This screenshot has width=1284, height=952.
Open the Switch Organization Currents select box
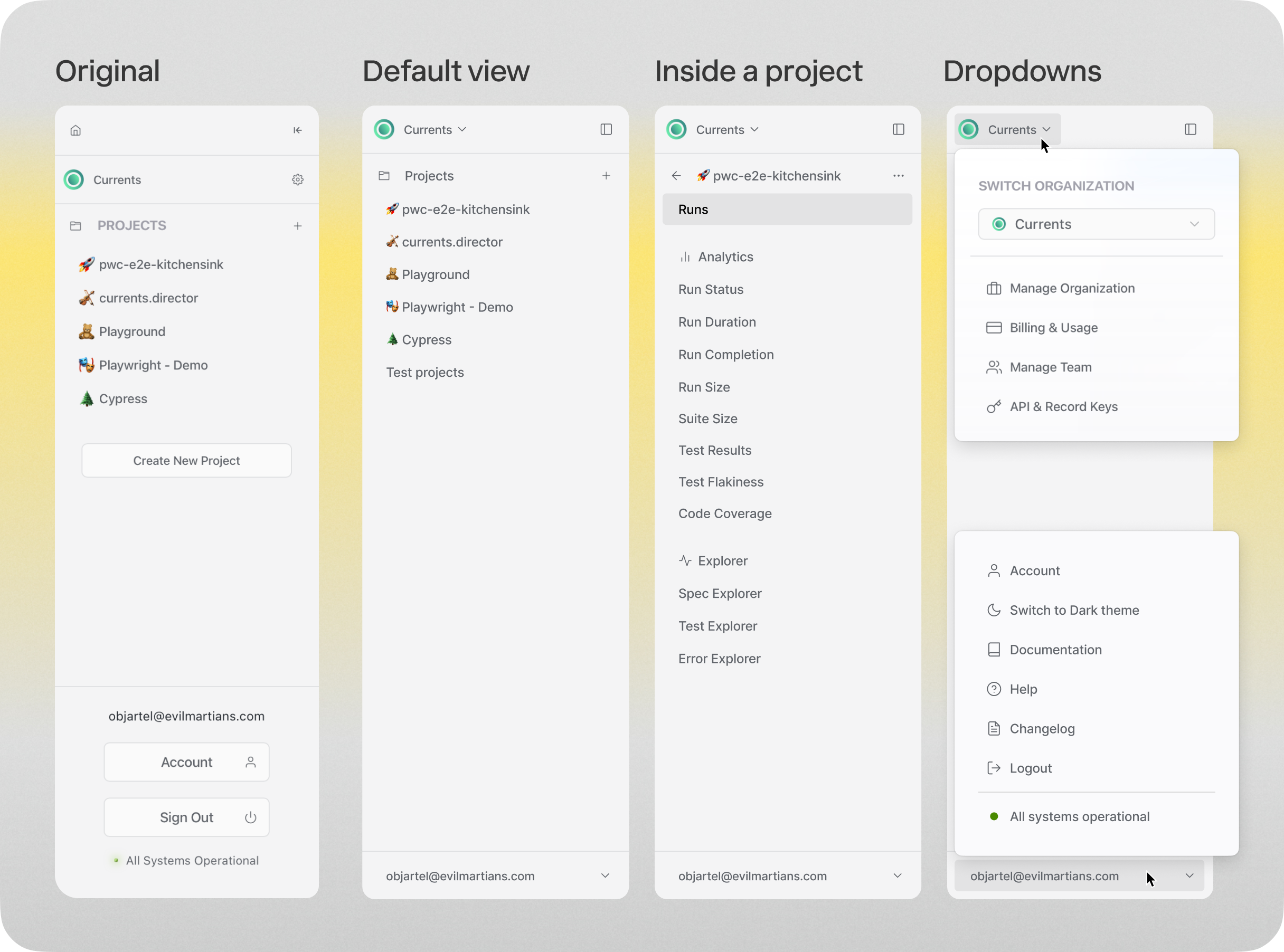(x=1096, y=224)
